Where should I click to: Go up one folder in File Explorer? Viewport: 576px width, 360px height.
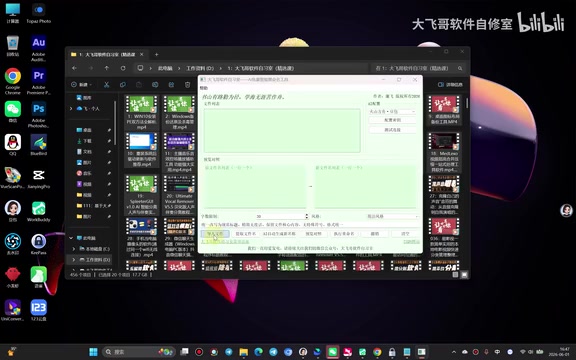coord(107,68)
